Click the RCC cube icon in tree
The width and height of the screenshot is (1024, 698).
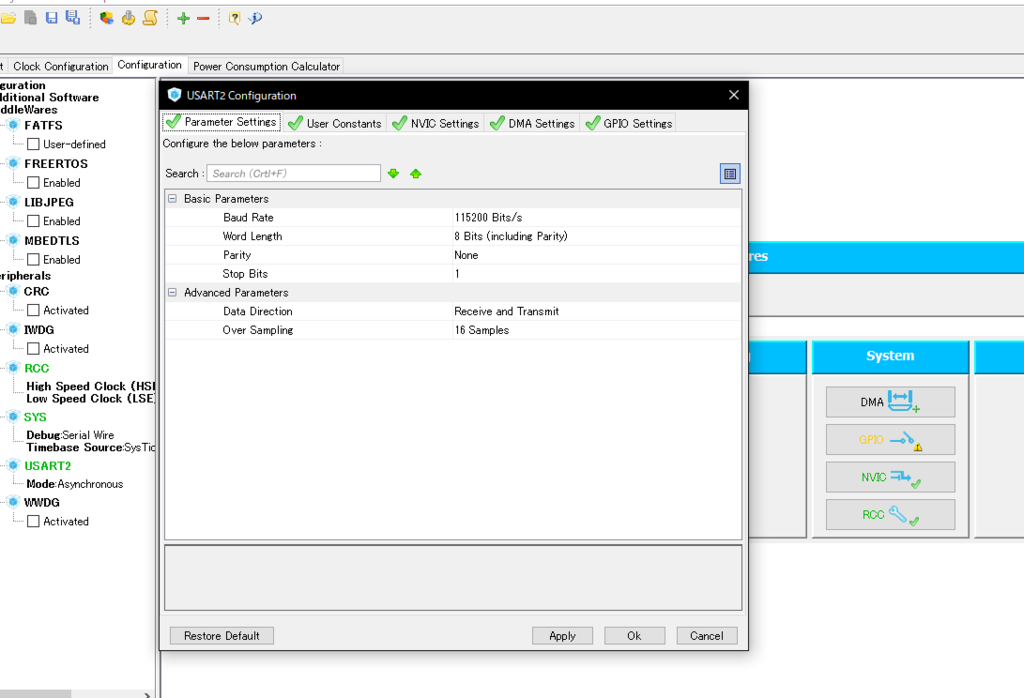(x=13, y=368)
